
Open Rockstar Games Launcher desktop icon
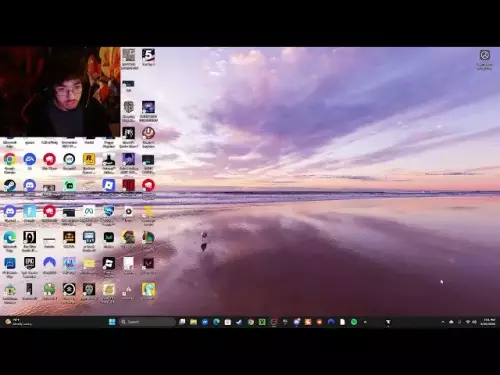tap(89, 160)
